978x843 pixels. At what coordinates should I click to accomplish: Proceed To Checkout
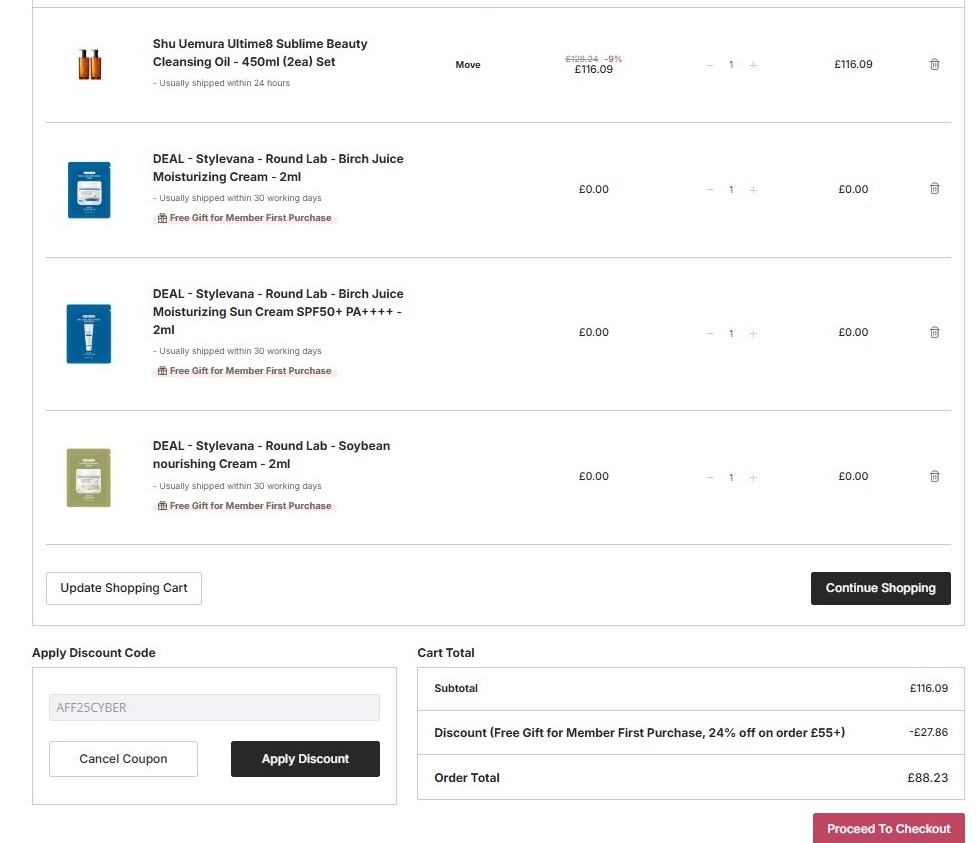tap(888, 828)
